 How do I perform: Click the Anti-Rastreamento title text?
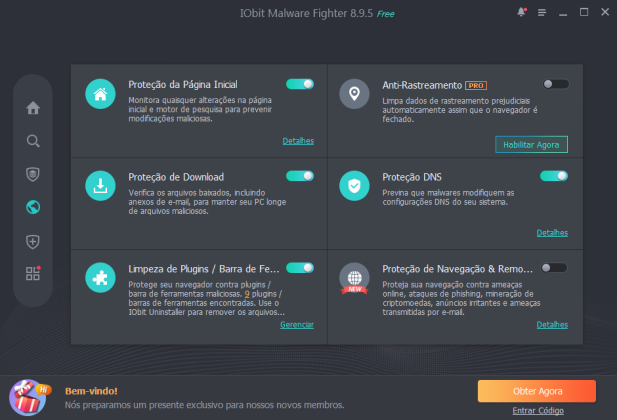[422, 85]
